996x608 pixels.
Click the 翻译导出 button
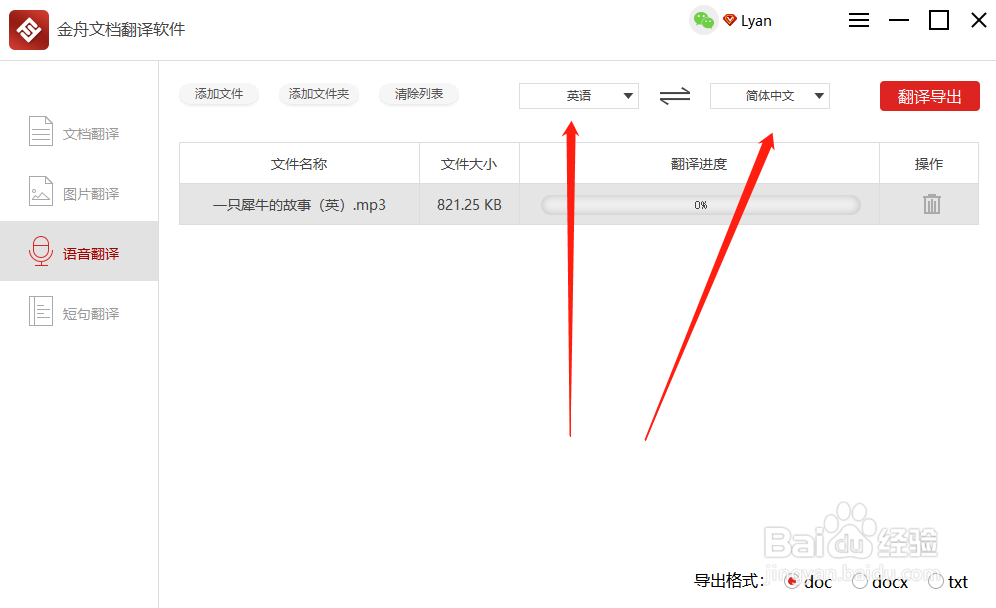[929, 96]
